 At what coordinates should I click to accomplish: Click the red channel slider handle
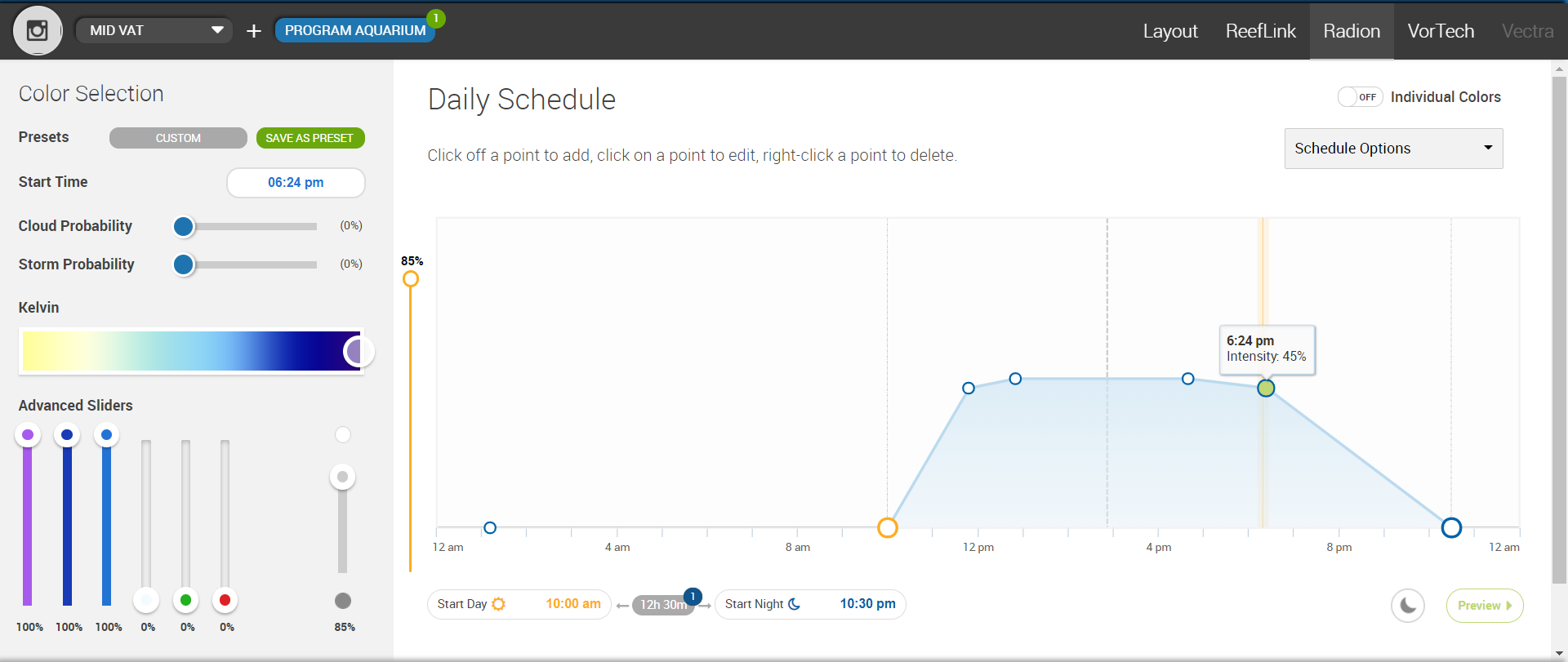coord(225,600)
